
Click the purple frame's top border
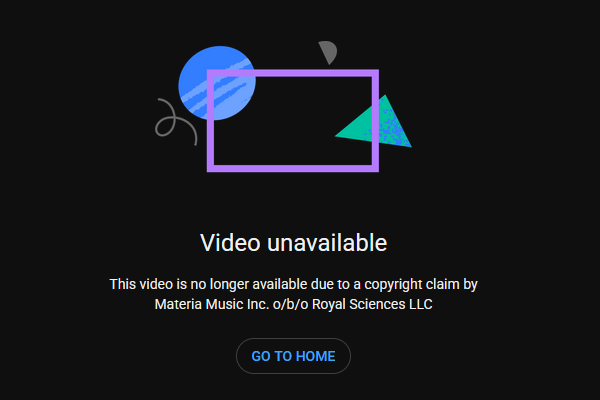point(293,73)
